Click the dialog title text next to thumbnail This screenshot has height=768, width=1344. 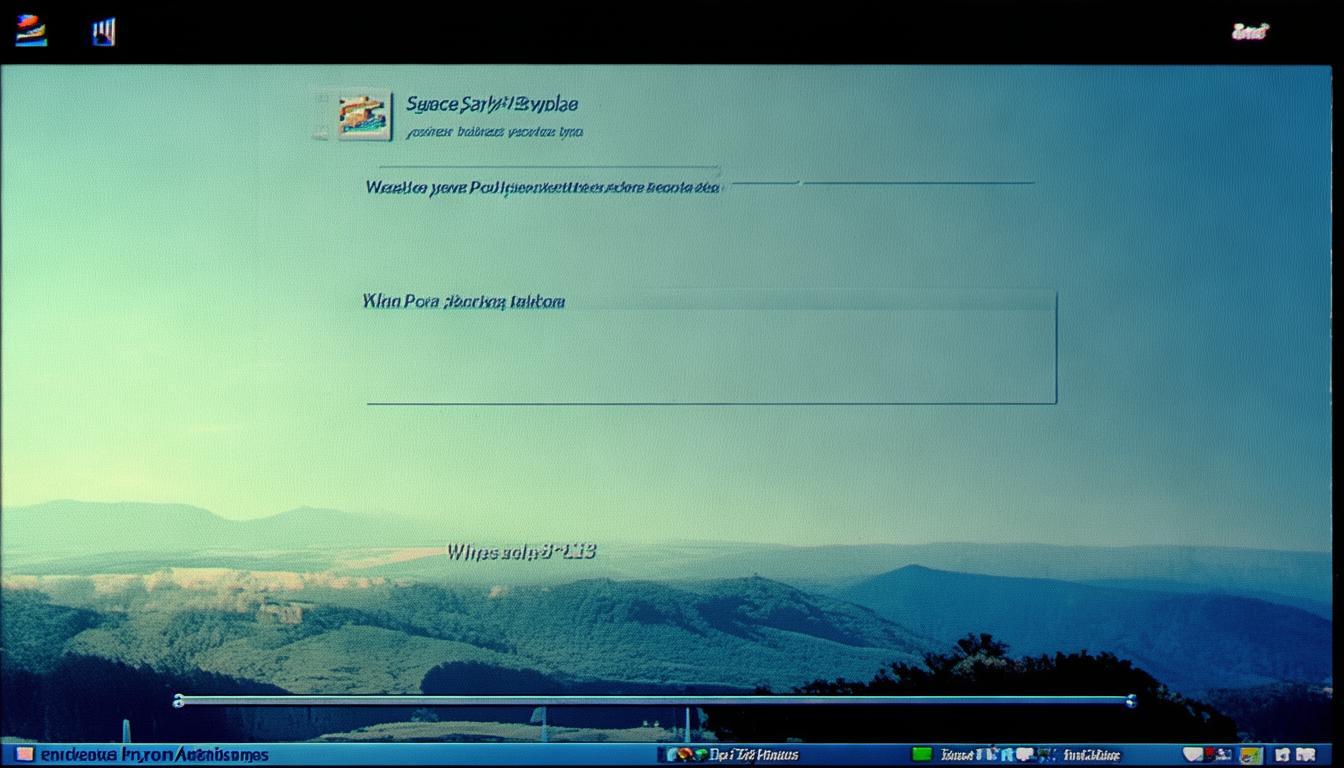click(x=491, y=104)
